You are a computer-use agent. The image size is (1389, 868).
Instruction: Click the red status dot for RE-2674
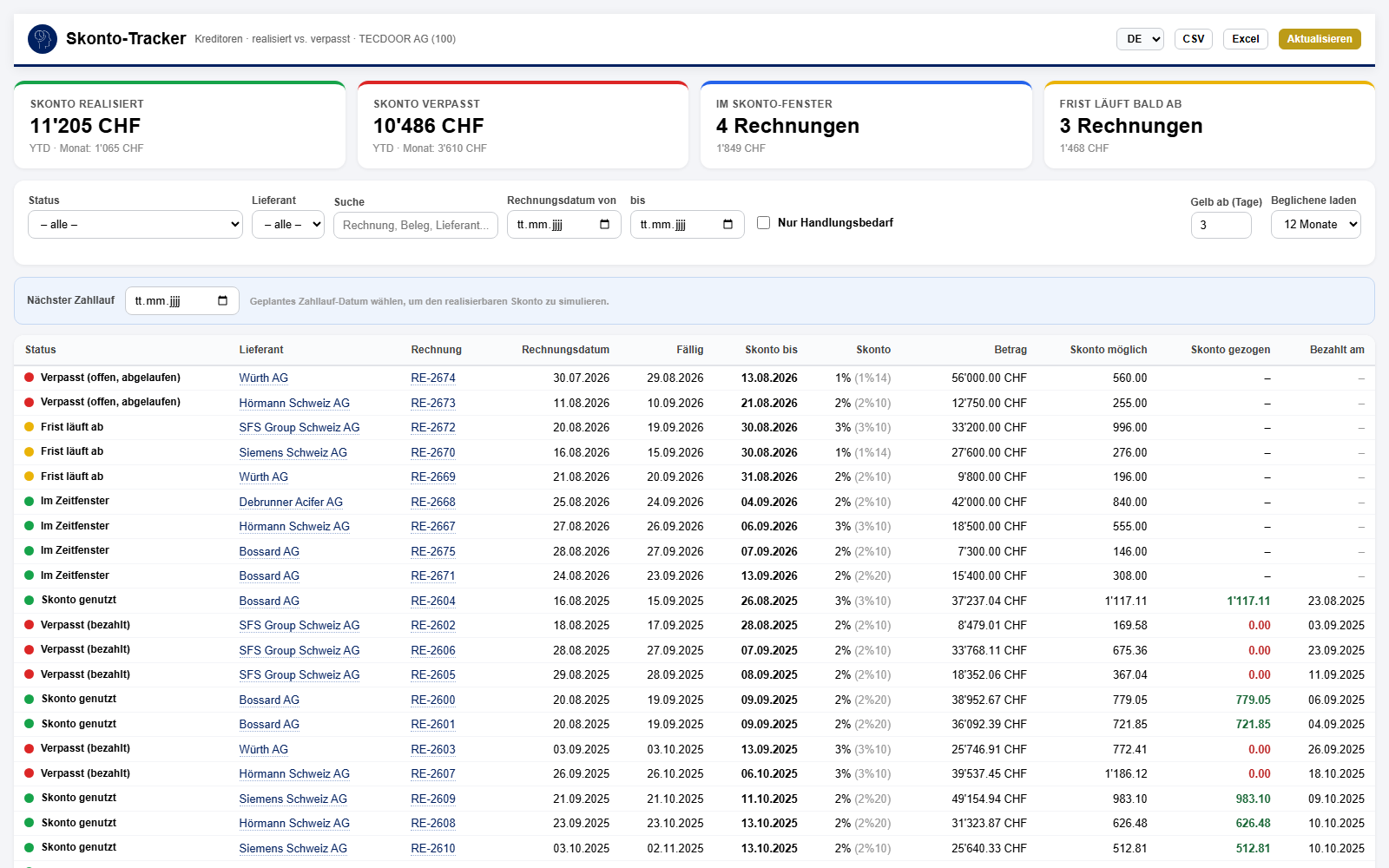[30, 378]
